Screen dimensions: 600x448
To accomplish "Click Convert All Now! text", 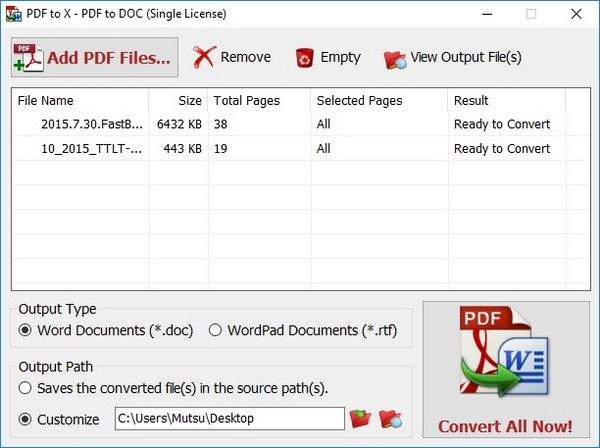I will (x=505, y=426).
